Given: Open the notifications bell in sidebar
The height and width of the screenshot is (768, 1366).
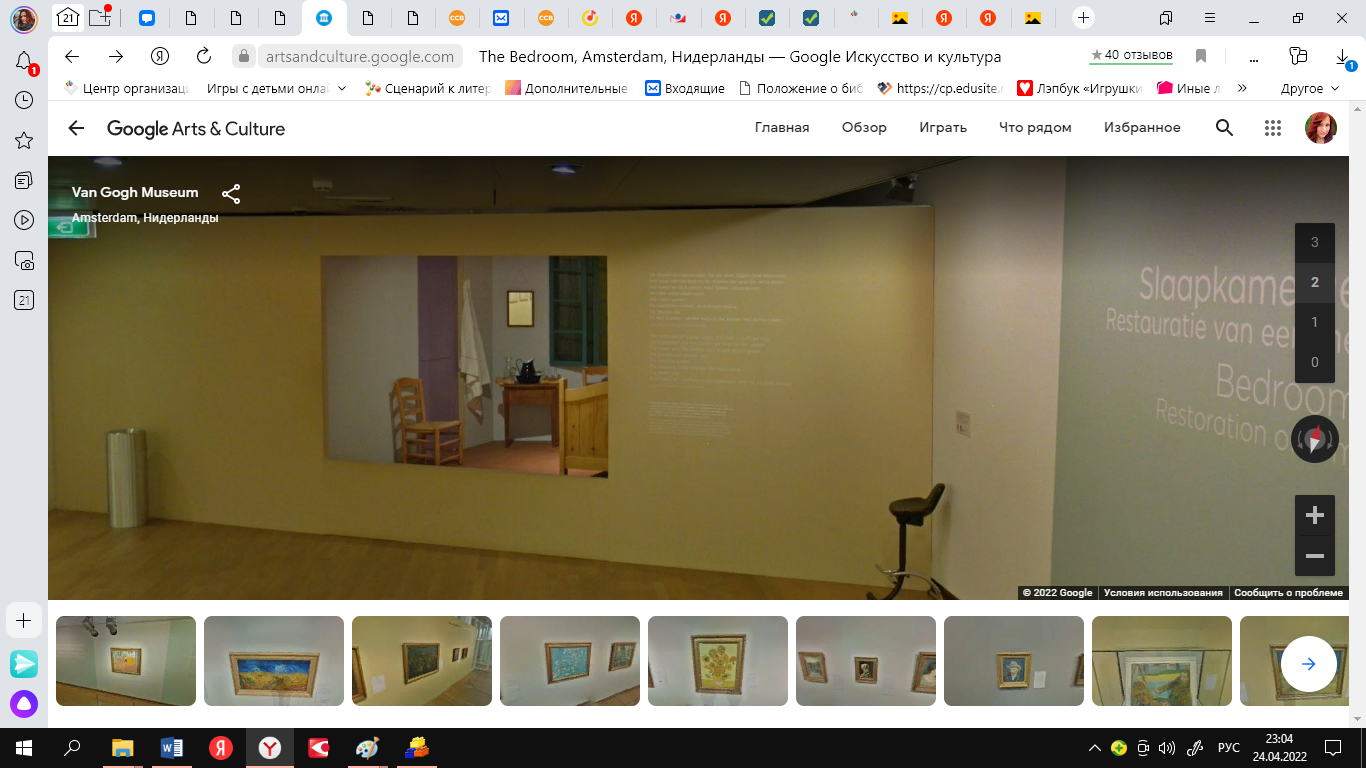Looking at the screenshot, I should (24, 62).
